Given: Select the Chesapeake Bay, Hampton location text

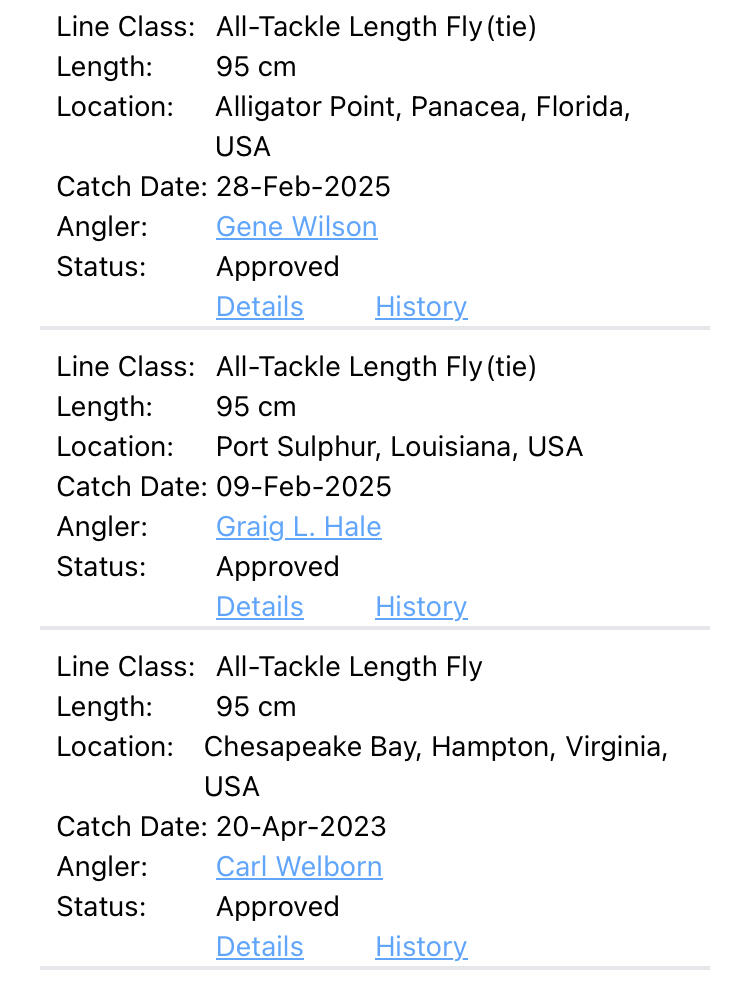Looking at the screenshot, I should coord(435,747).
